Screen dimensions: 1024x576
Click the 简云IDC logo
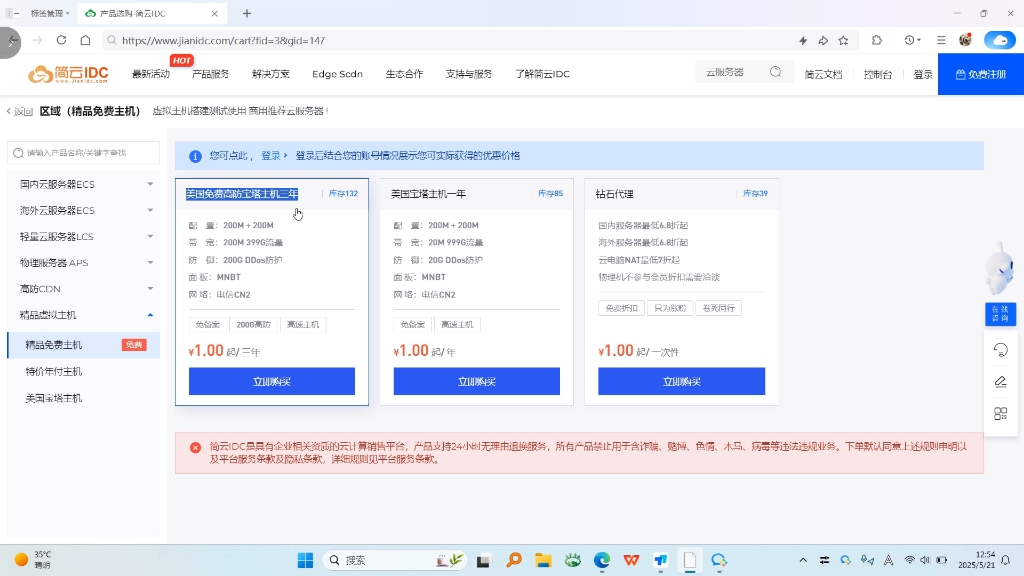pos(68,74)
